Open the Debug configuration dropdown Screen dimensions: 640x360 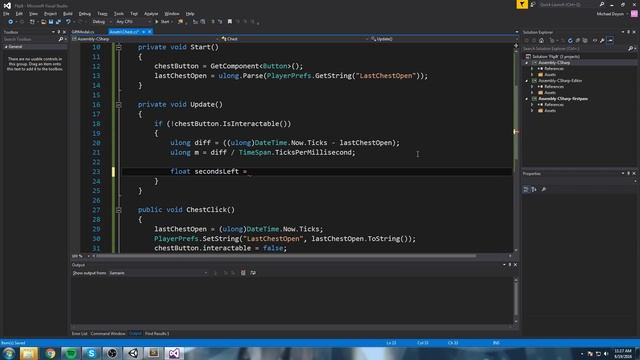pyautogui.click(x=102, y=22)
